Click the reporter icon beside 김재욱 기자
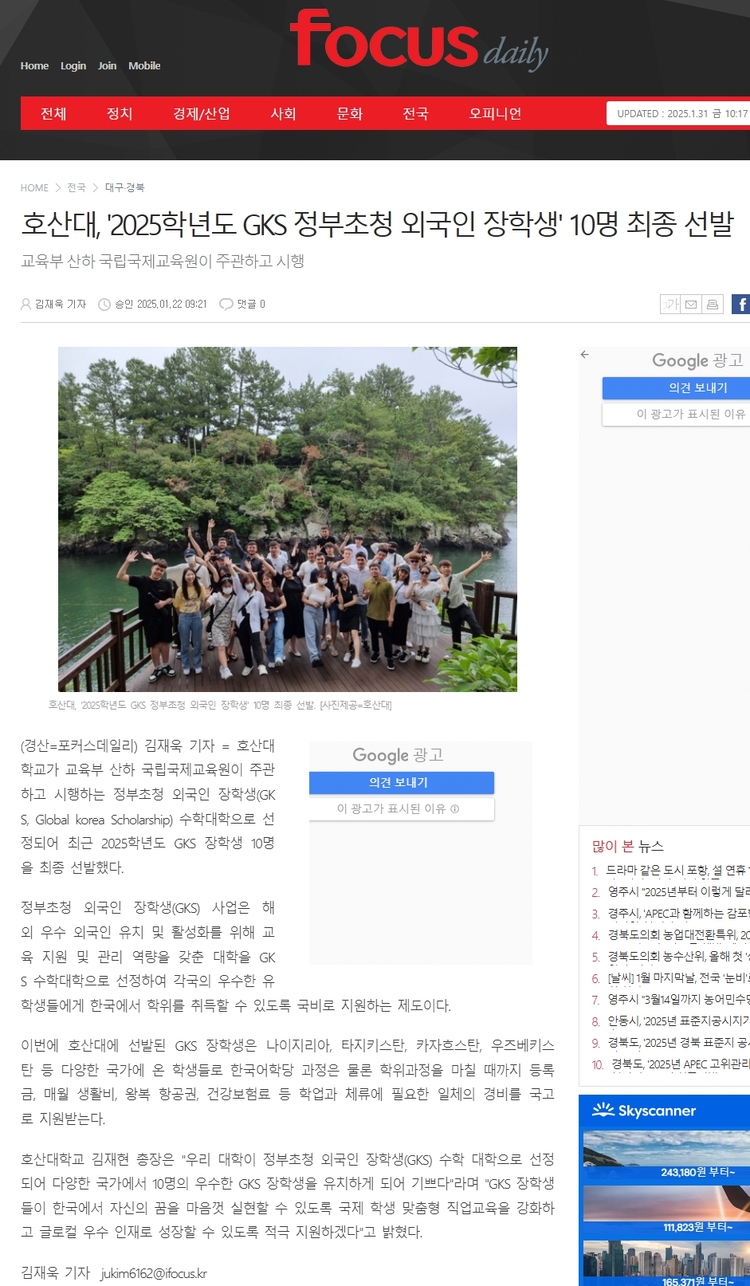This screenshot has height=1286, width=750. [x=26, y=304]
